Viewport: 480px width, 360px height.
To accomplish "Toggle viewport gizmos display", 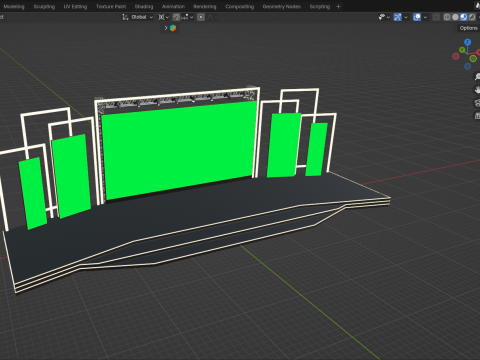I will point(397,17).
